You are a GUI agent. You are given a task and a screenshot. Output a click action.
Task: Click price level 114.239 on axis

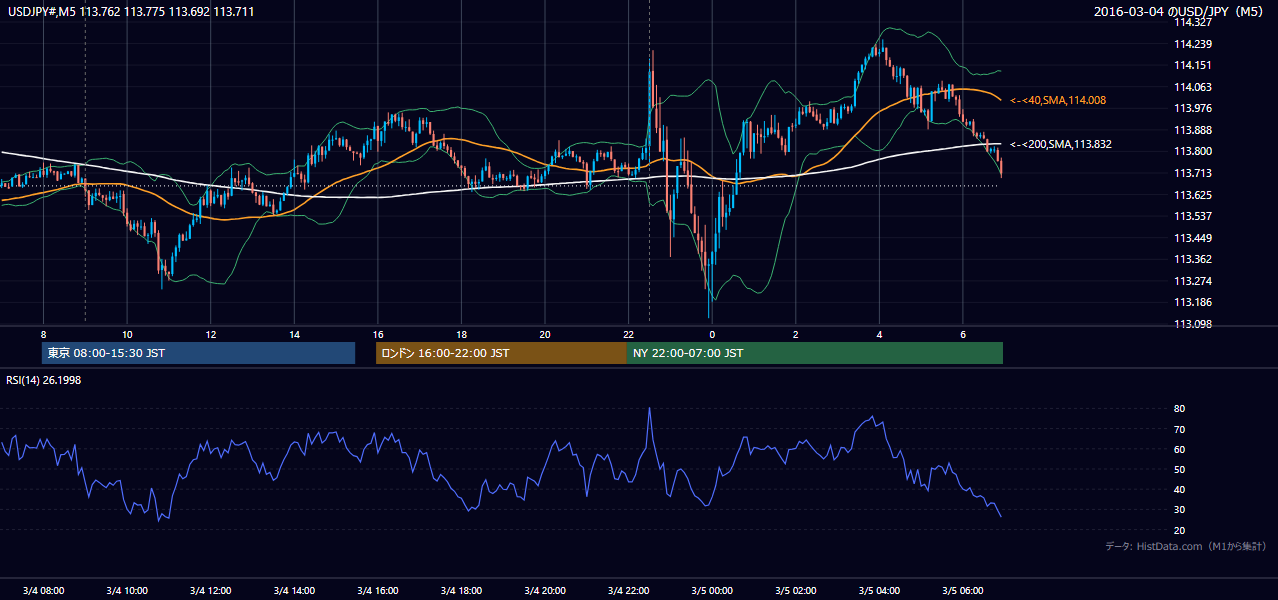1192,44
